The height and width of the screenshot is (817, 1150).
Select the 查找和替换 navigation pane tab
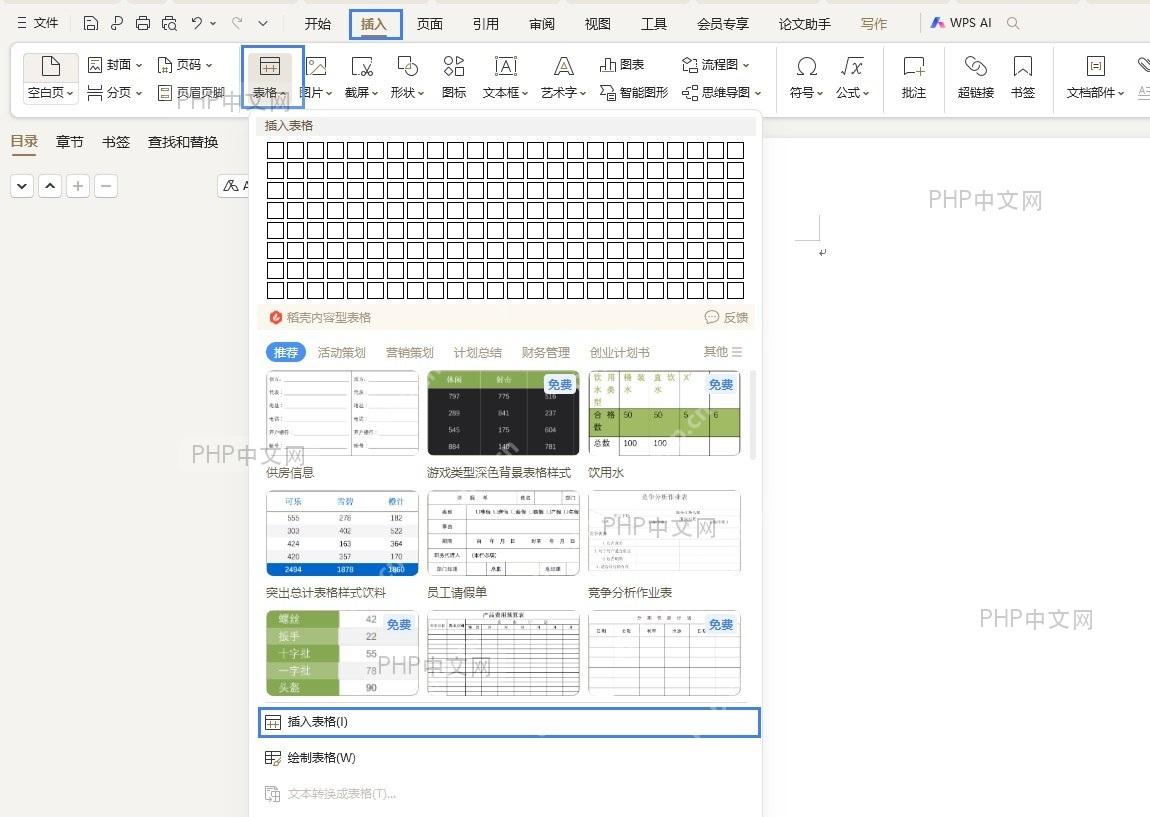183,142
